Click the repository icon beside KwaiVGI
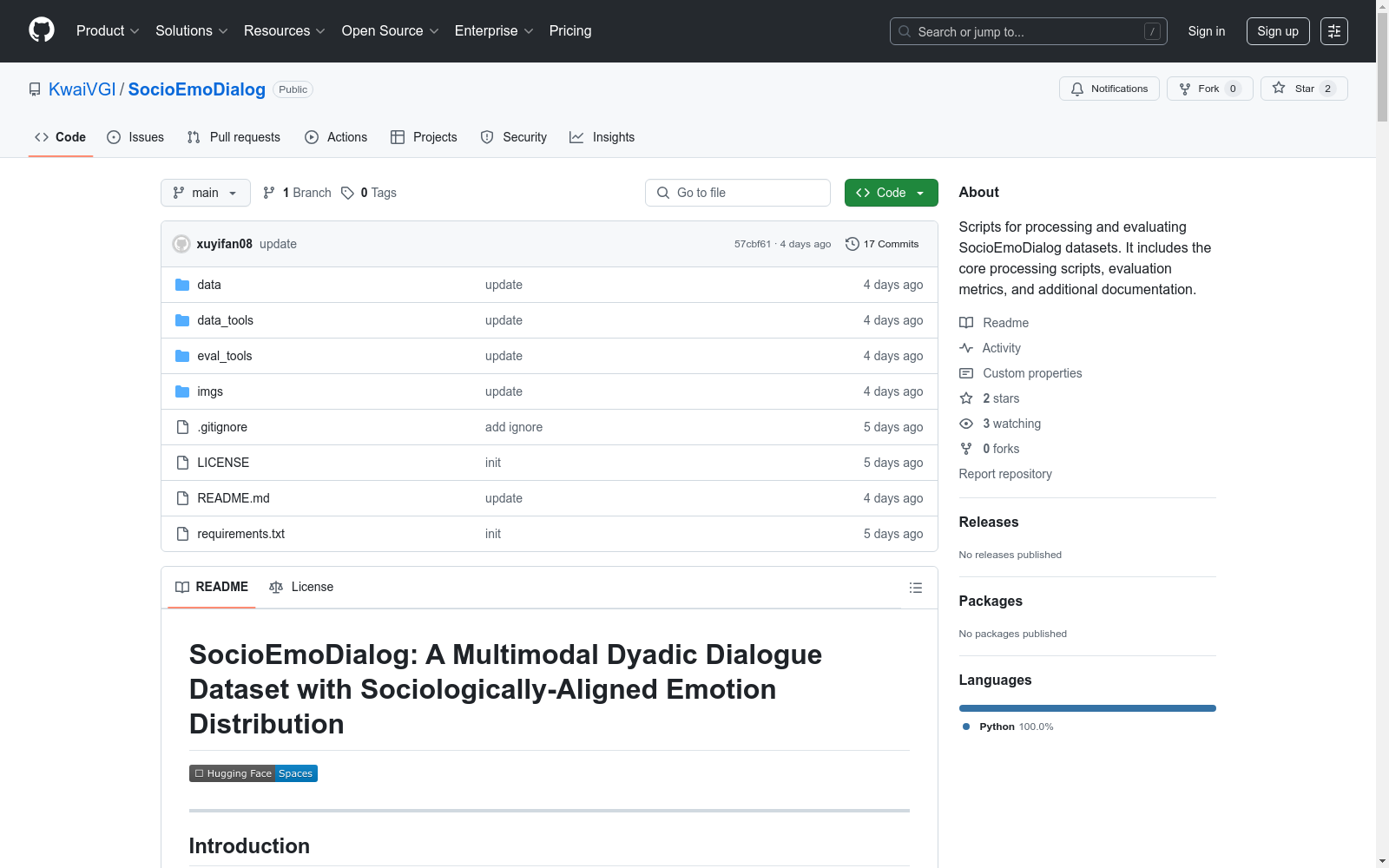 (x=35, y=89)
